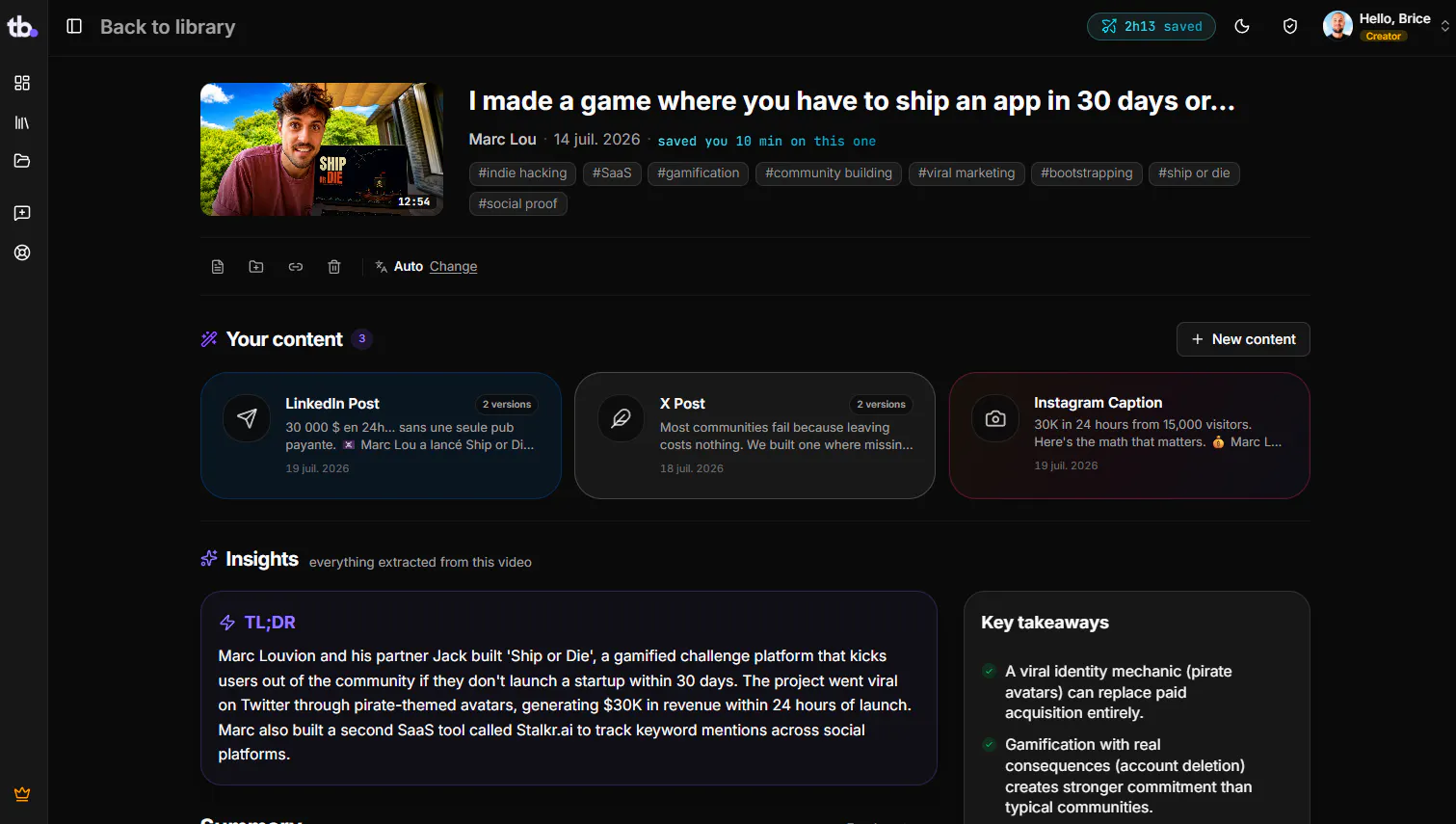Screen dimensions: 1456x824
Task: Expand the Hello, Brice account menu chevron
Action: pyautogui.click(x=1444, y=27)
